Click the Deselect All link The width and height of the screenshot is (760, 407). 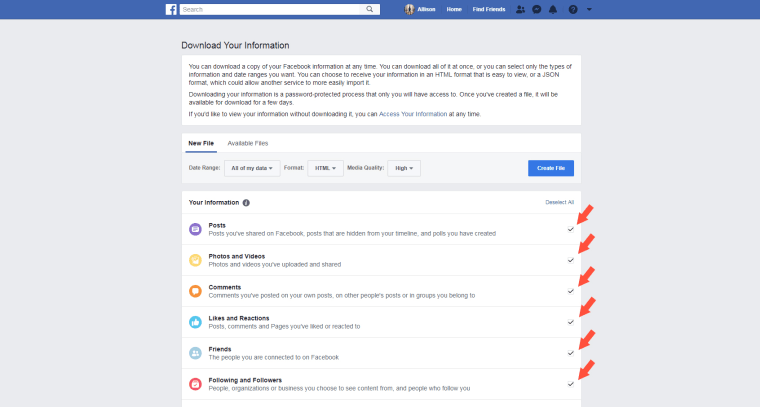(559, 202)
